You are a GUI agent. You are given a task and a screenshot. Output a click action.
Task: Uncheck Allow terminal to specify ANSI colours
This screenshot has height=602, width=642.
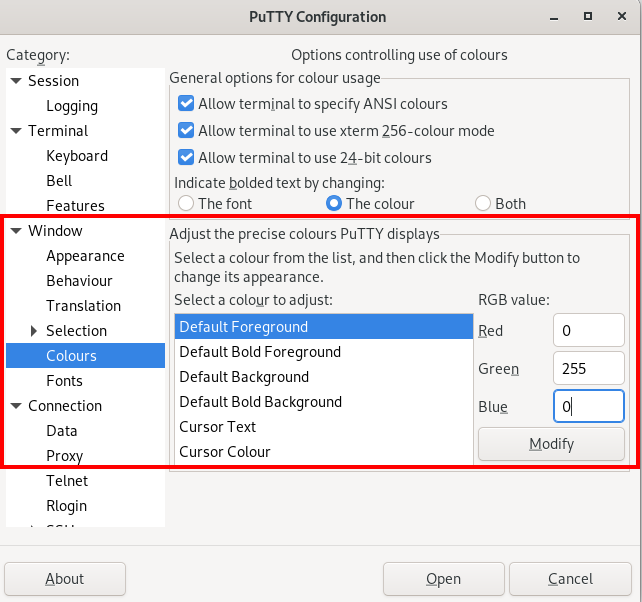pos(186,104)
